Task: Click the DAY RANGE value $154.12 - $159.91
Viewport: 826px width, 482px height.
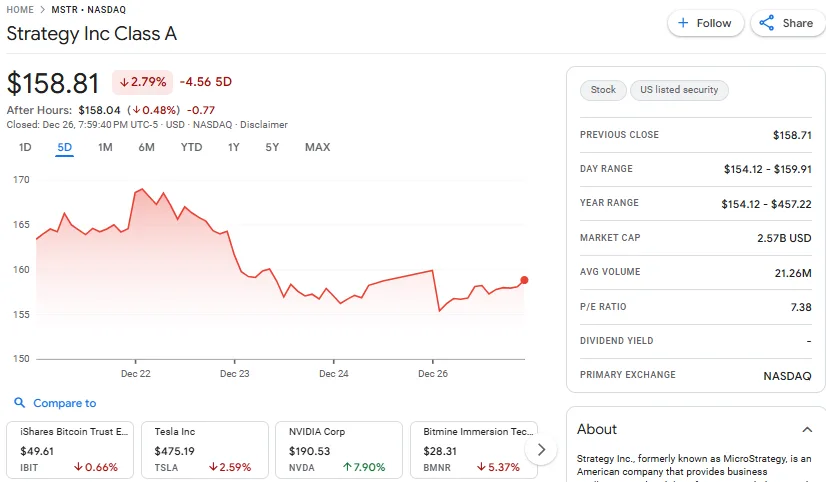Action: 768,169
